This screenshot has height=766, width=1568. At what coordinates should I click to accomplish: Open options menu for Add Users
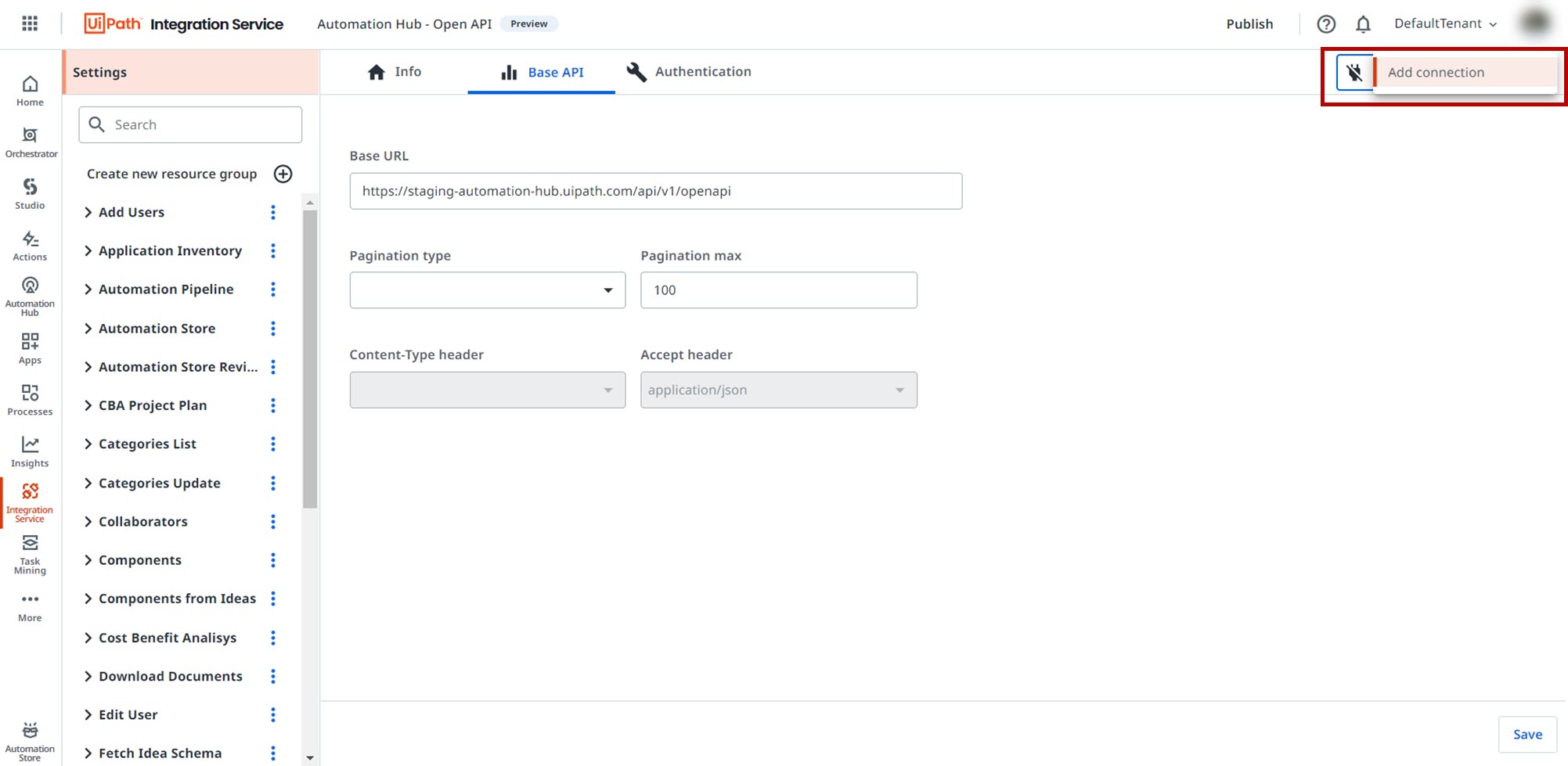pyautogui.click(x=273, y=212)
